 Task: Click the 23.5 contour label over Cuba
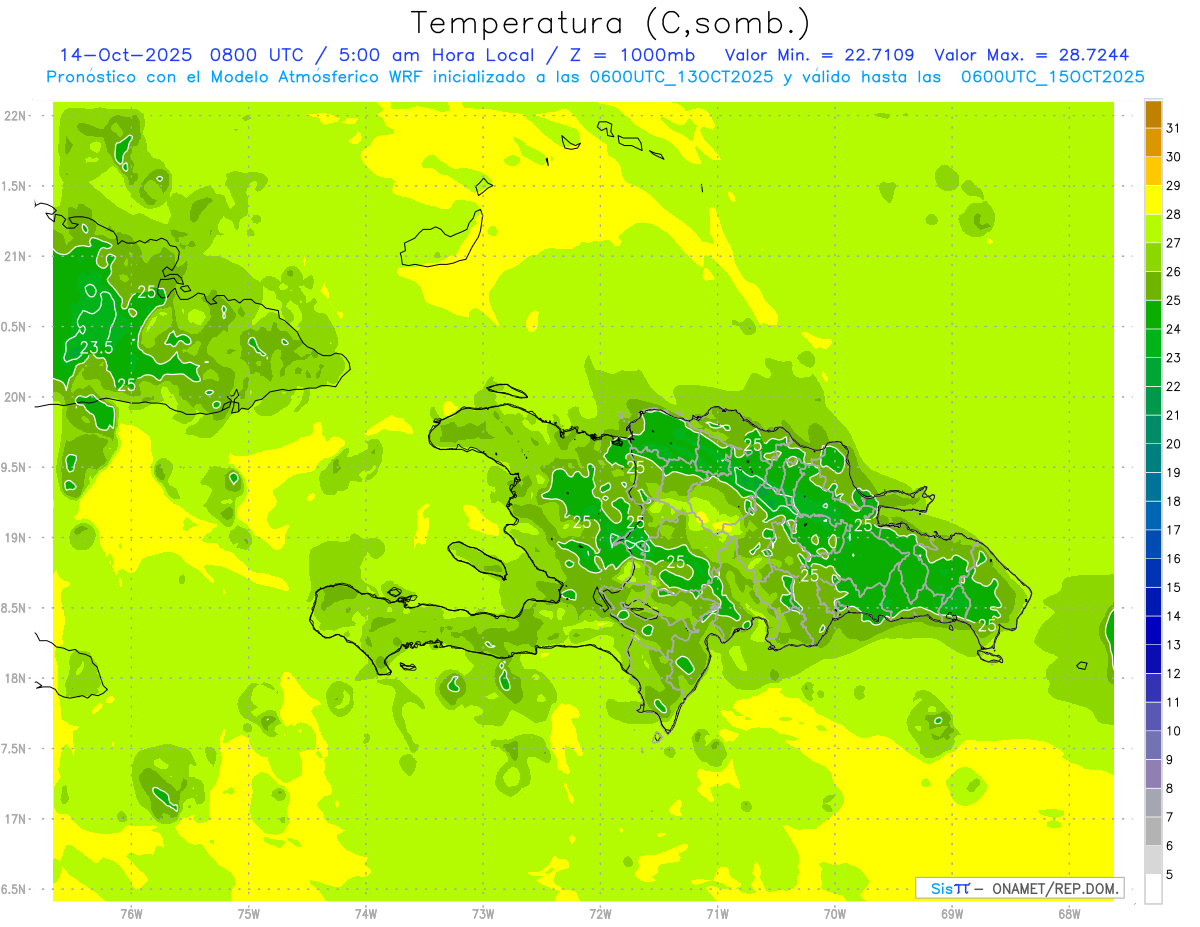click(96, 348)
